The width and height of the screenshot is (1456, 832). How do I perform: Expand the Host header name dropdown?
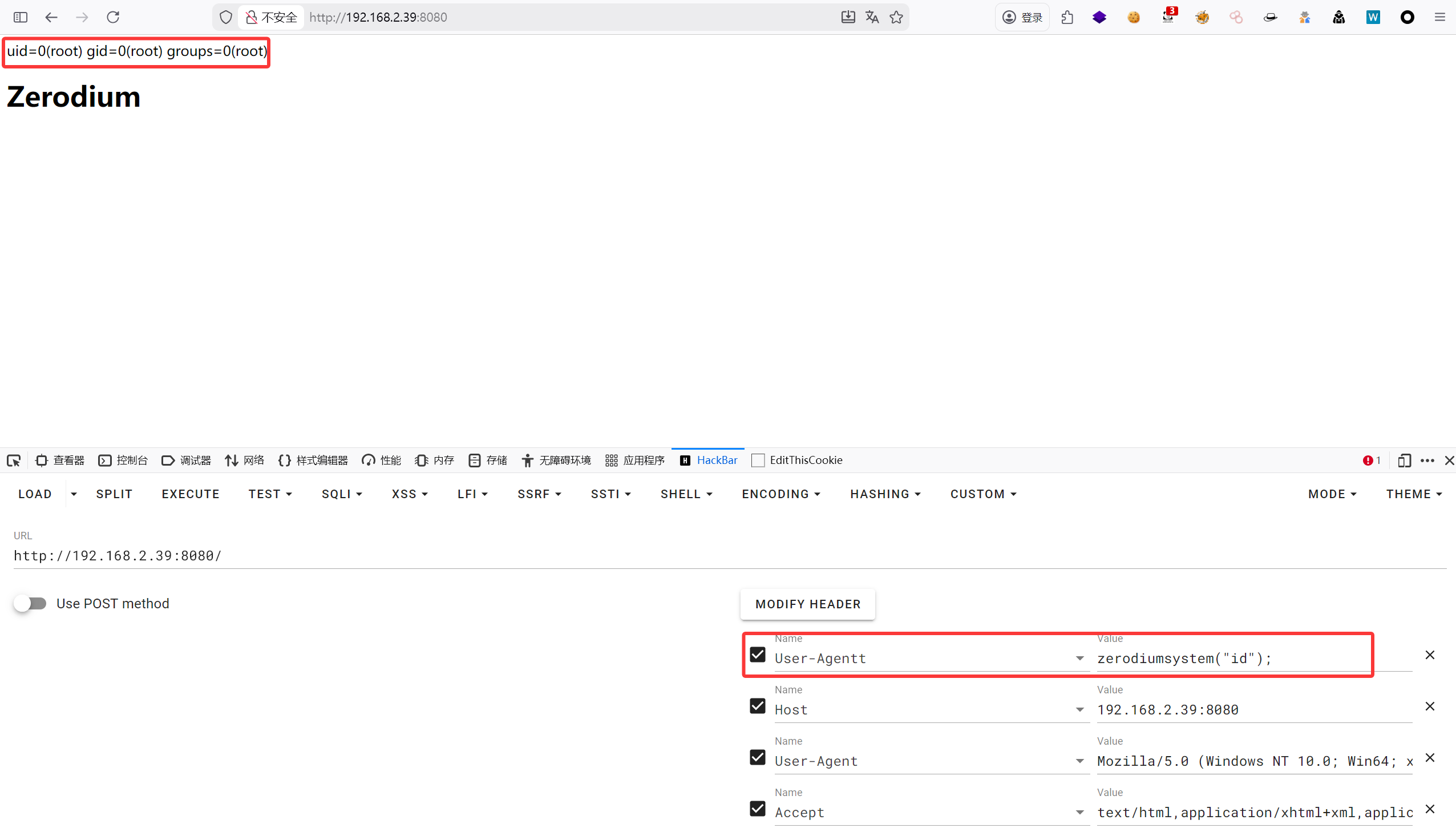tap(1079, 710)
